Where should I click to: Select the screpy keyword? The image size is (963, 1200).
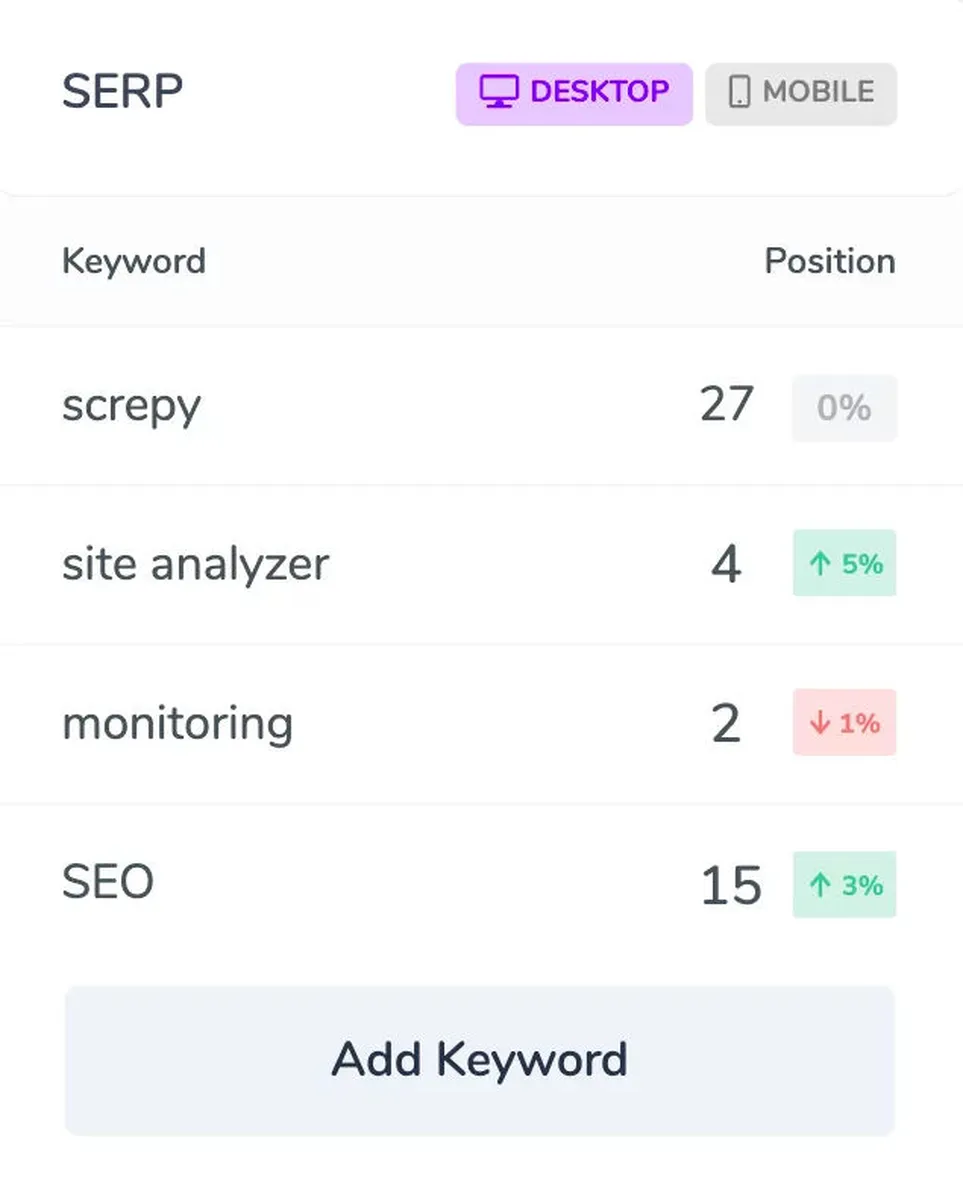131,407
